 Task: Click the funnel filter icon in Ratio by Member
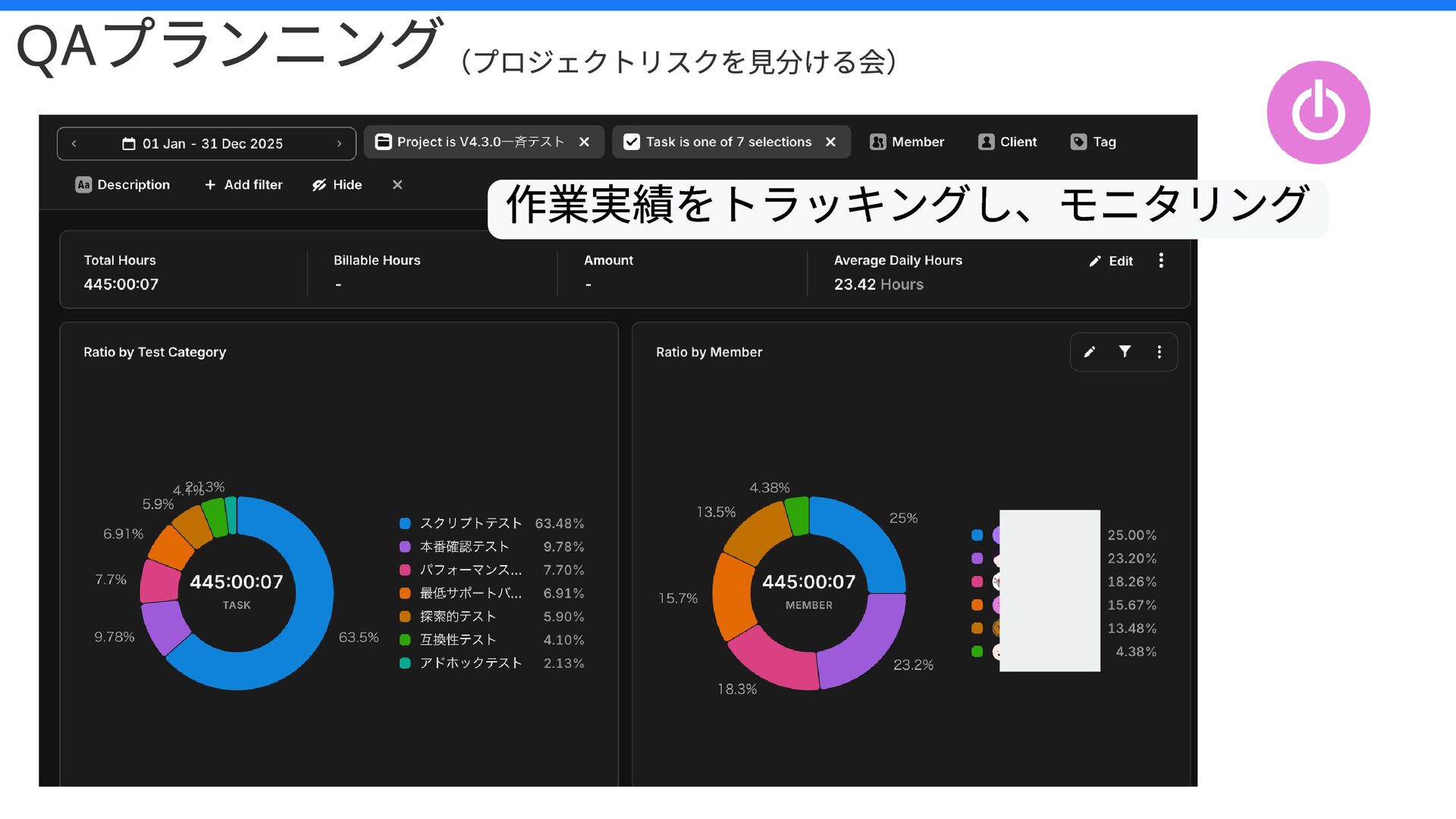[1125, 352]
